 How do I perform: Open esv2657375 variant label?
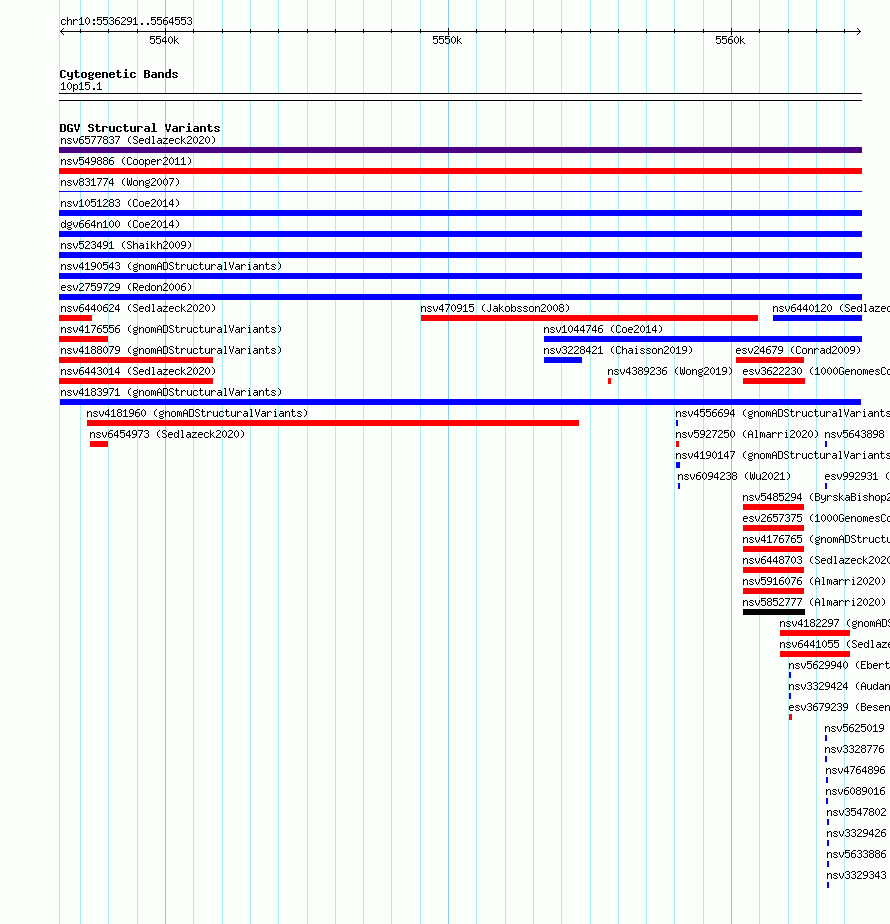point(816,519)
